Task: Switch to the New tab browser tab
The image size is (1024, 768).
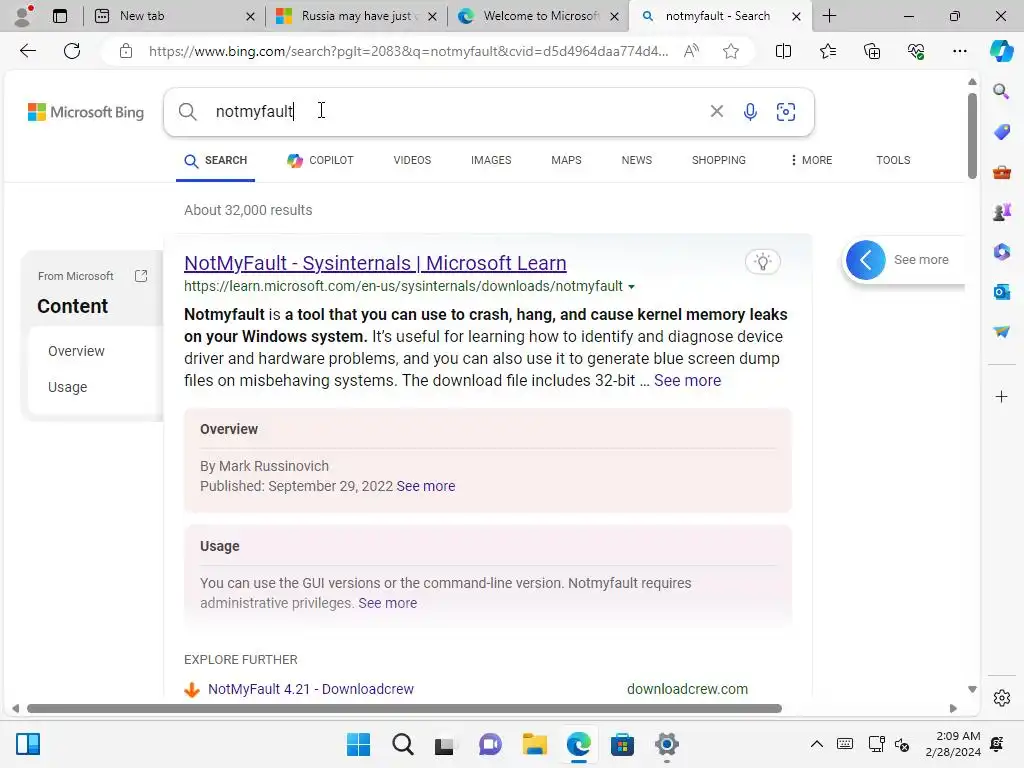Action: pos(174,16)
